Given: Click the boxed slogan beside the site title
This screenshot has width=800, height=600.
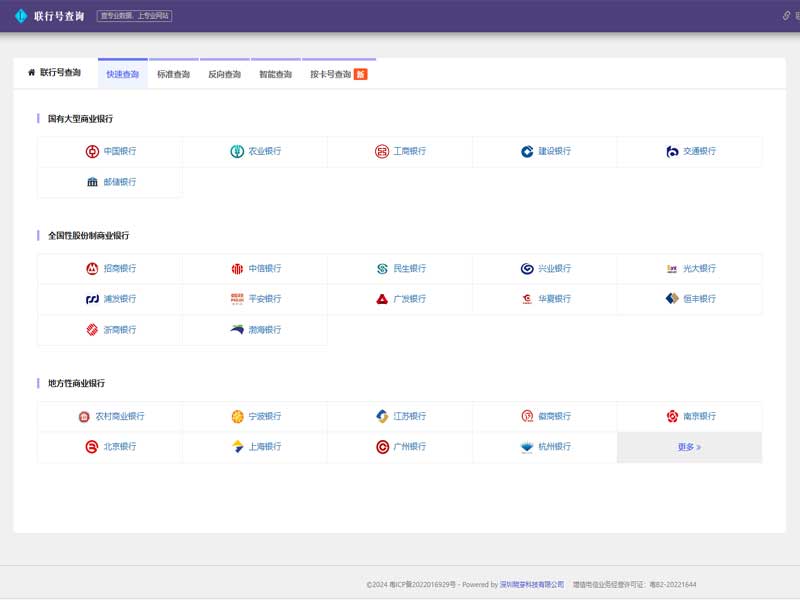Looking at the screenshot, I should coord(134,16).
